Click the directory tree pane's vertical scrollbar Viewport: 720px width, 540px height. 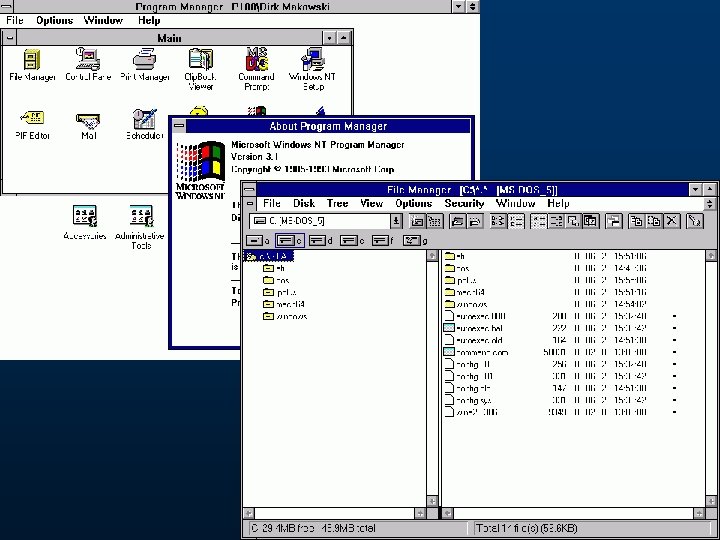tap(432, 380)
